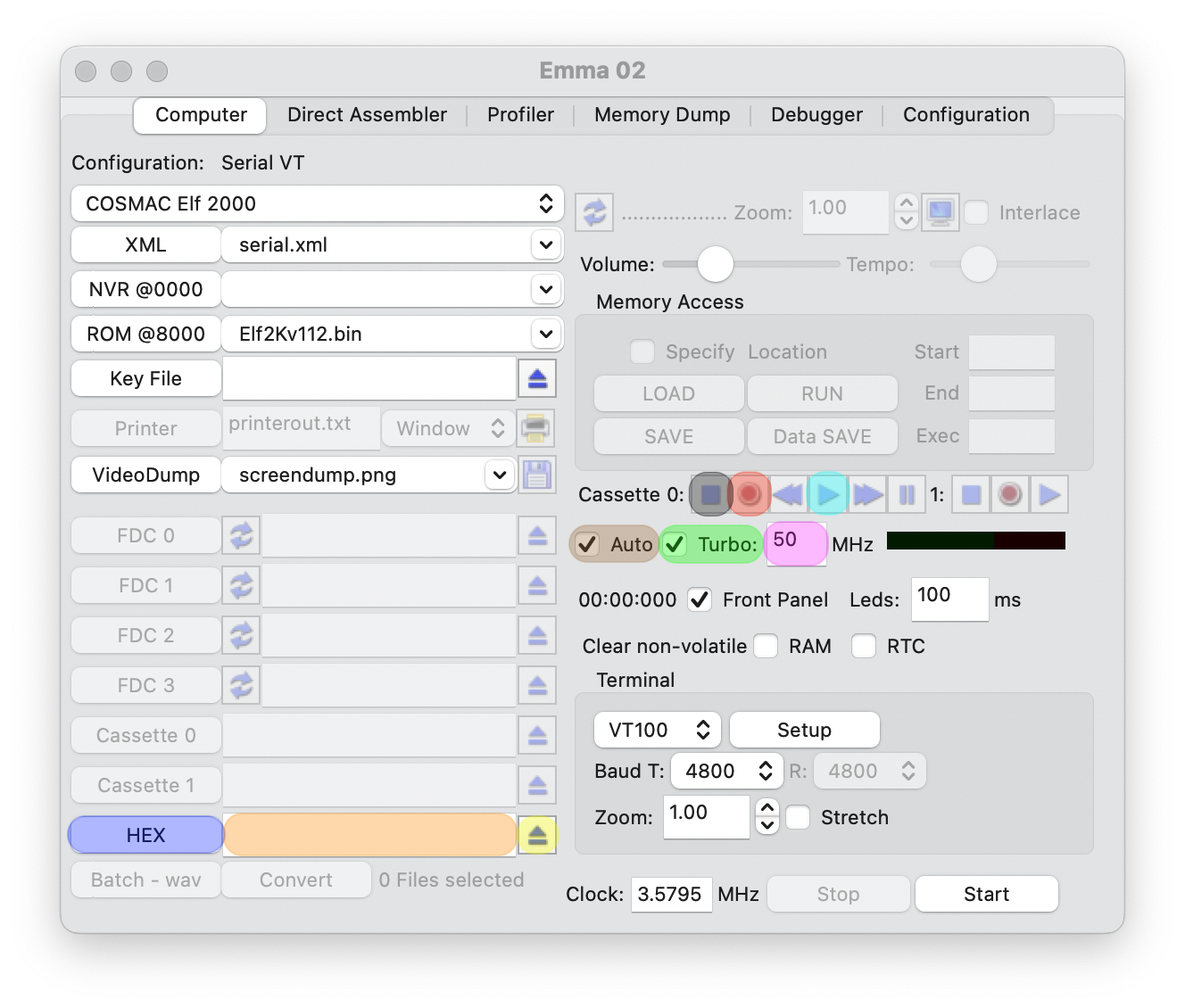Click the Volume slider knob
The height and width of the screenshot is (1008, 1185).
(715, 264)
